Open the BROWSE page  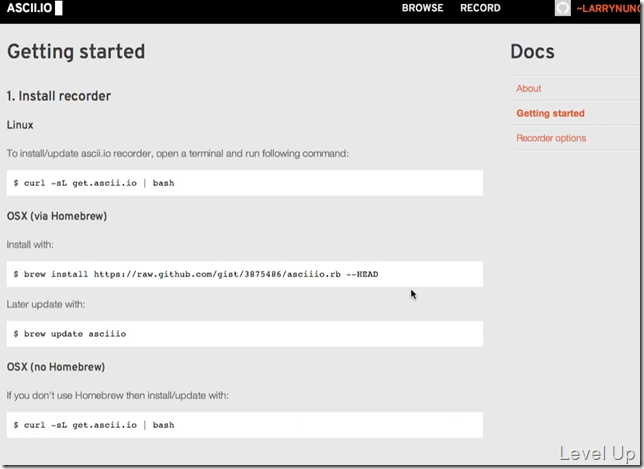tap(422, 8)
